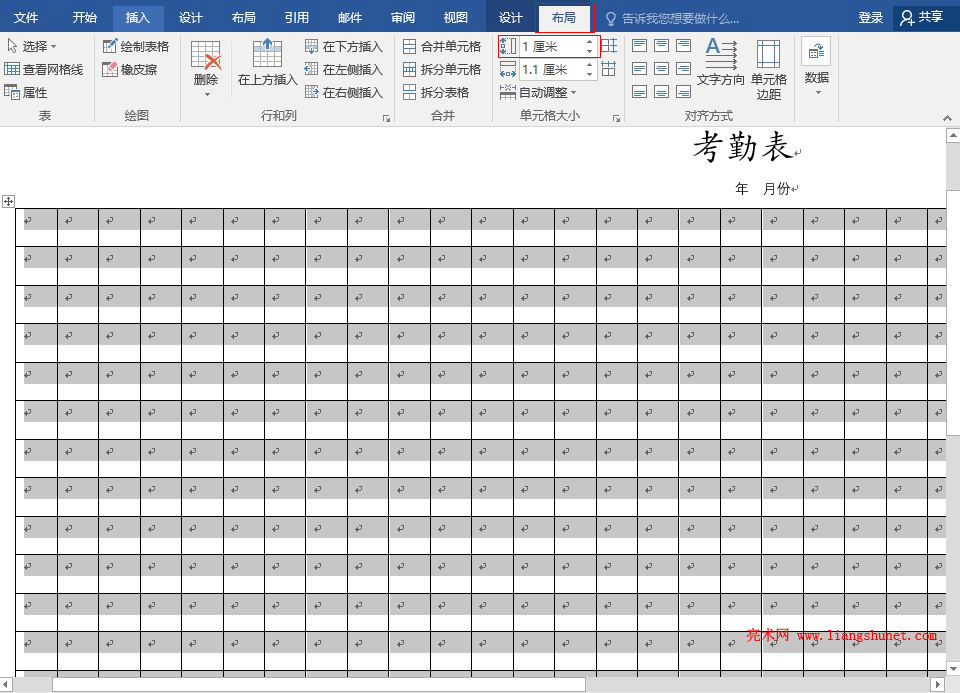Toggle 查看网格线 view gridlines
960x693 pixels.
(x=43, y=69)
